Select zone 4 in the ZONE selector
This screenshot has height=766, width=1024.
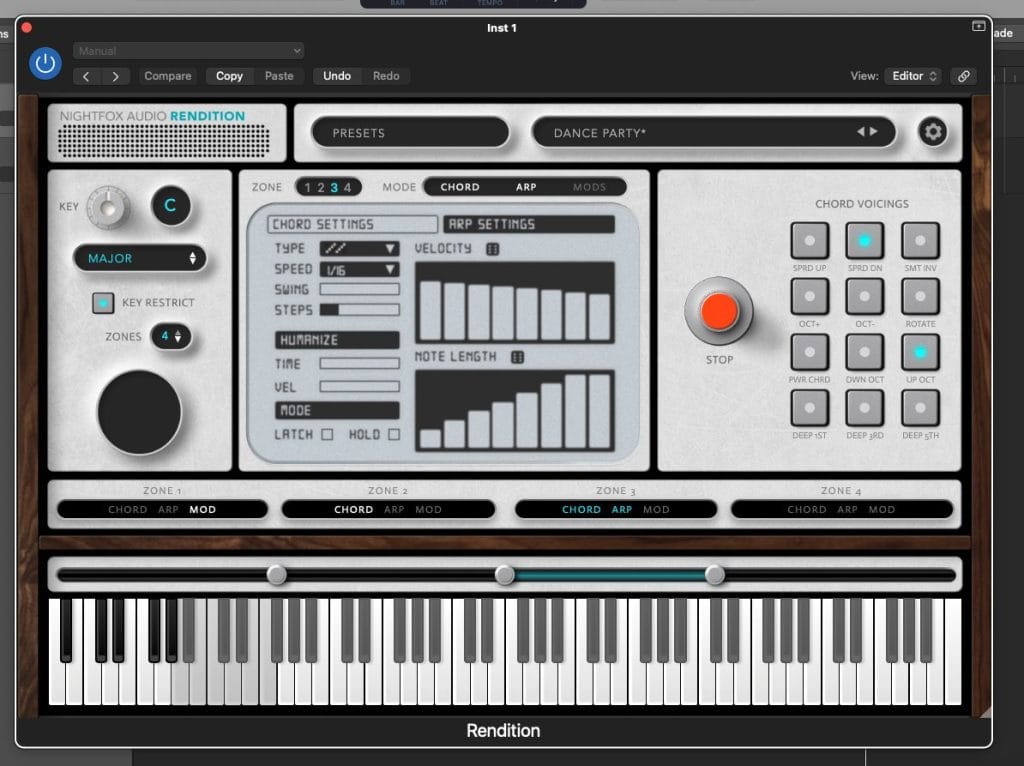(347, 187)
